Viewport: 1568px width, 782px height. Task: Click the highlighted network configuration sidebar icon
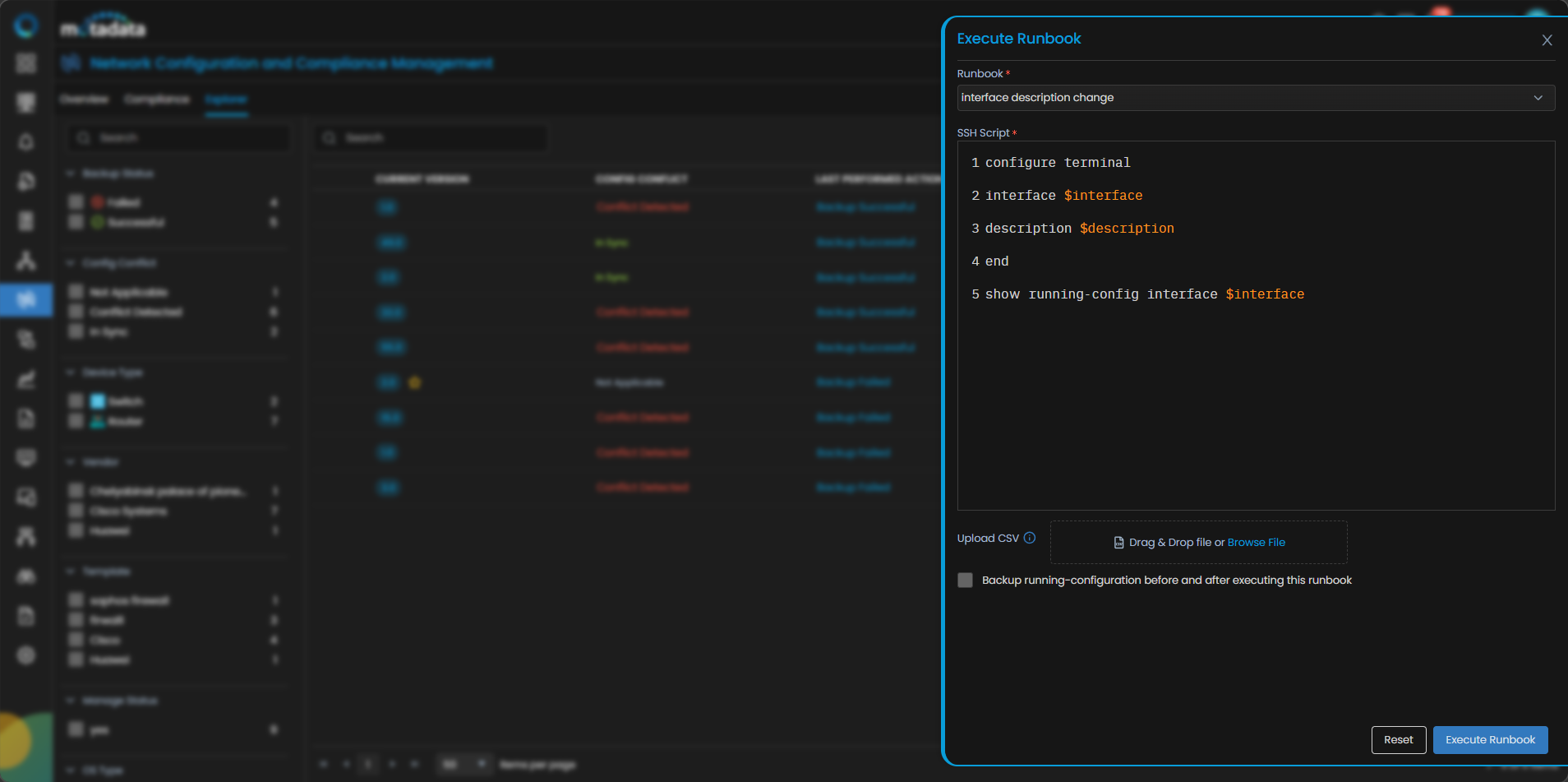(26, 300)
